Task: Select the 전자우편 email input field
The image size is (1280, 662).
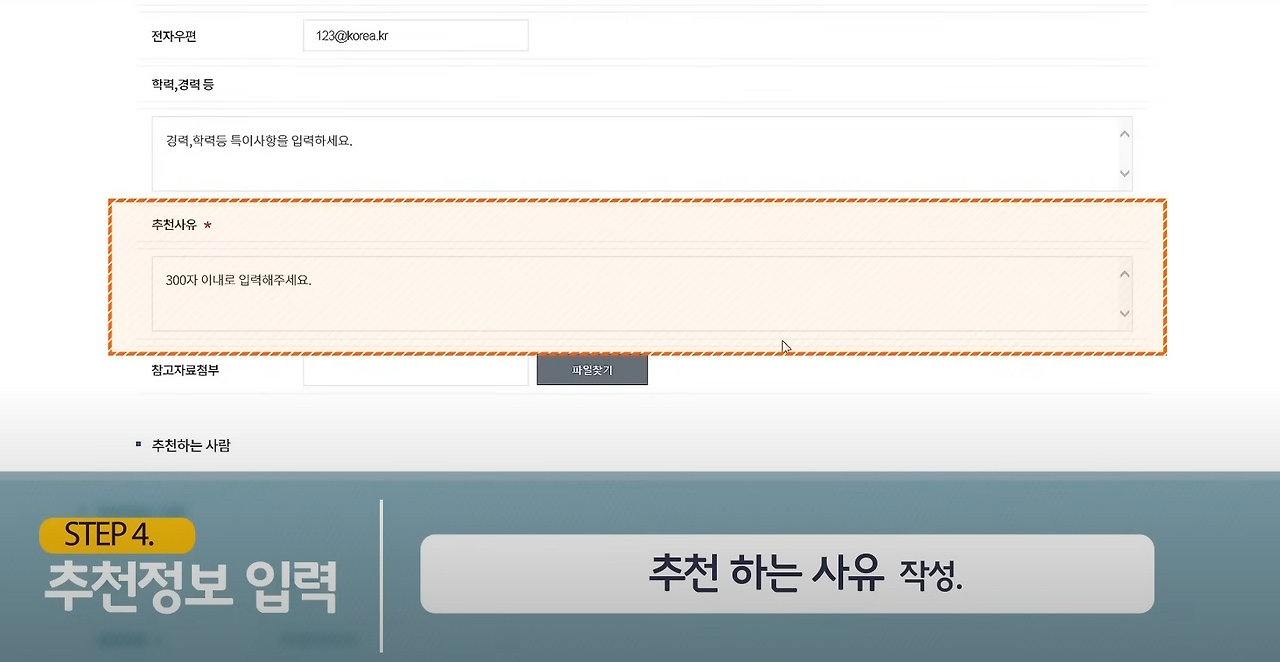Action: coord(415,35)
